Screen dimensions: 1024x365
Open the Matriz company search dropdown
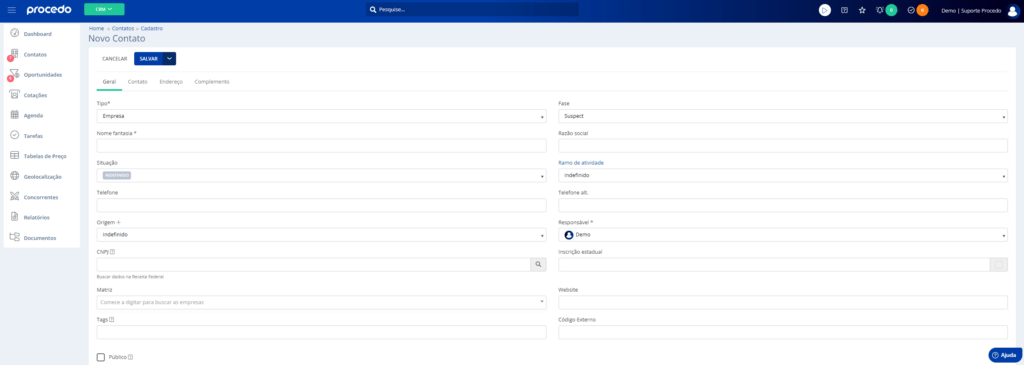click(321, 302)
